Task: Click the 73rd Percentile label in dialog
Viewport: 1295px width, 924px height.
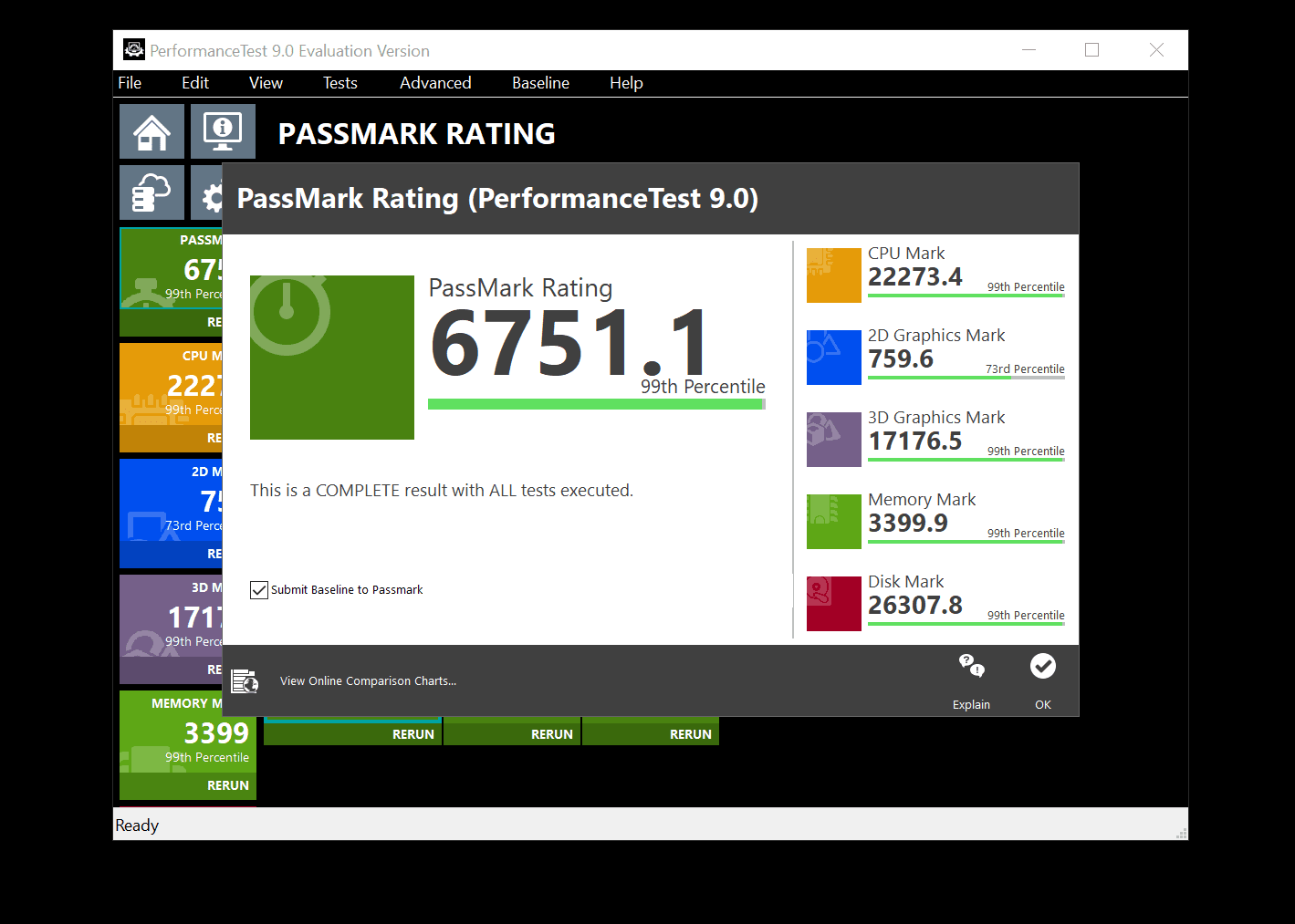Action: tap(1025, 369)
